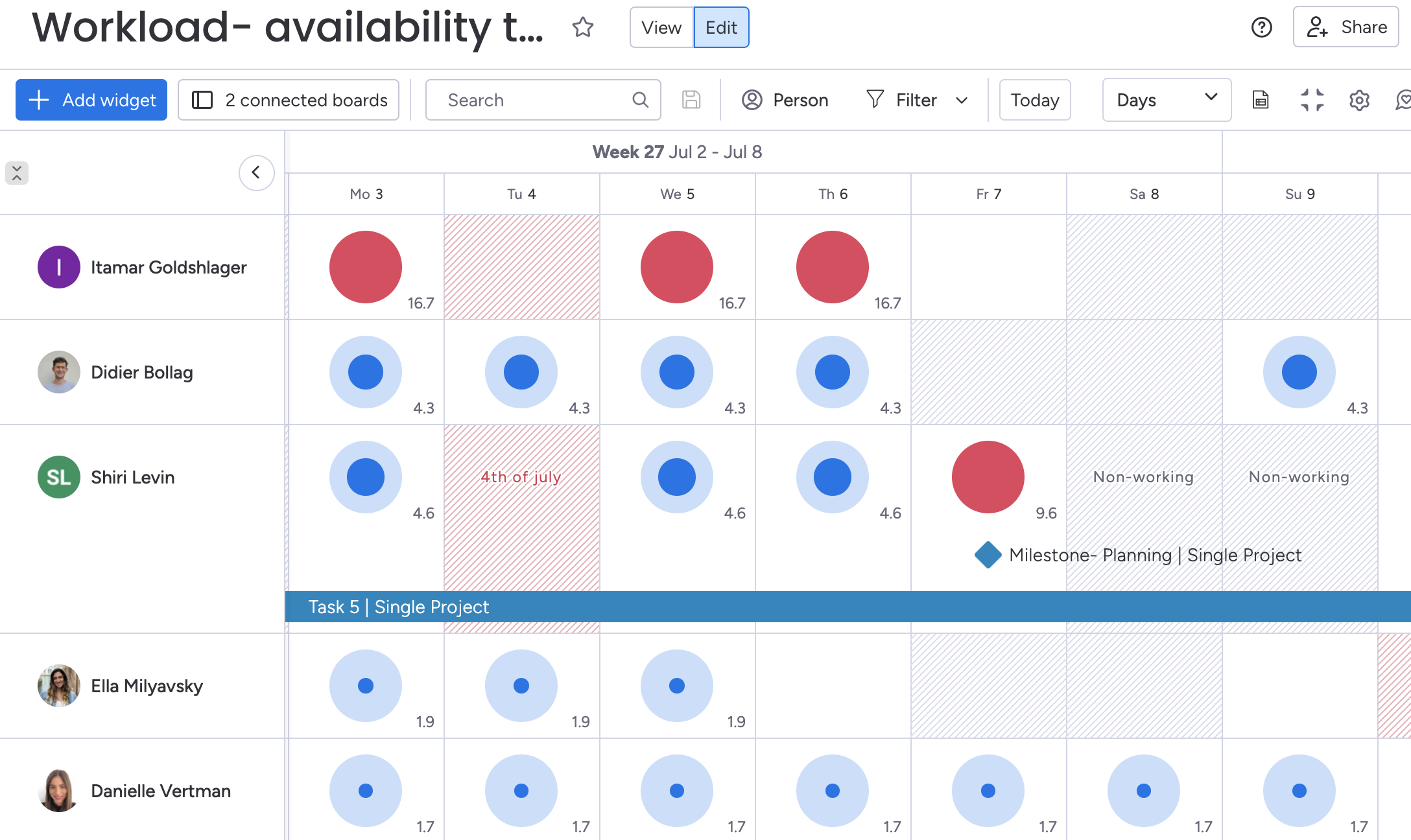Screen dimensions: 1411x840
Task: Star the Workload availability board
Action: (x=583, y=27)
